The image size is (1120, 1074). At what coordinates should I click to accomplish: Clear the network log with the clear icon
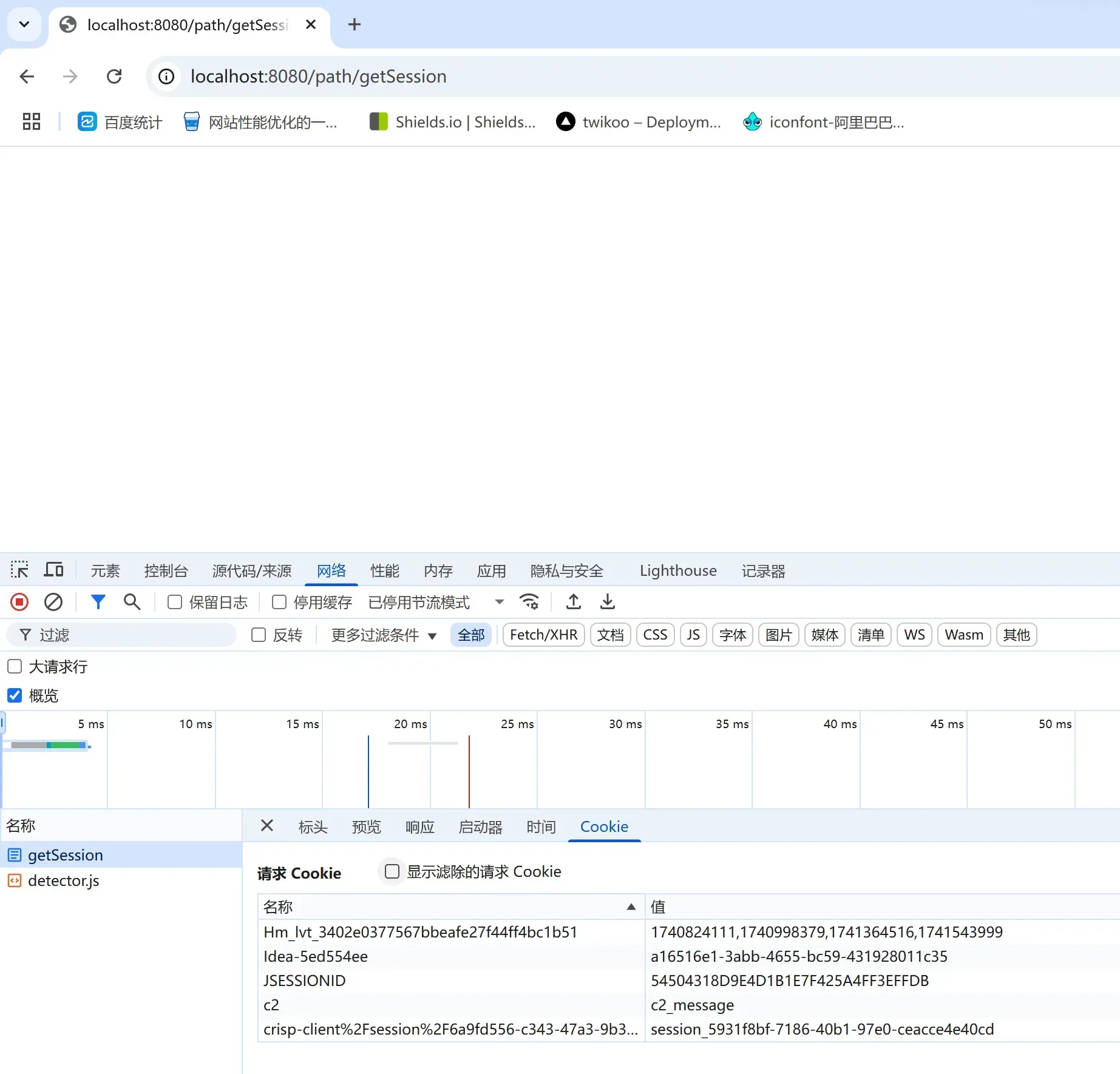(53, 602)
